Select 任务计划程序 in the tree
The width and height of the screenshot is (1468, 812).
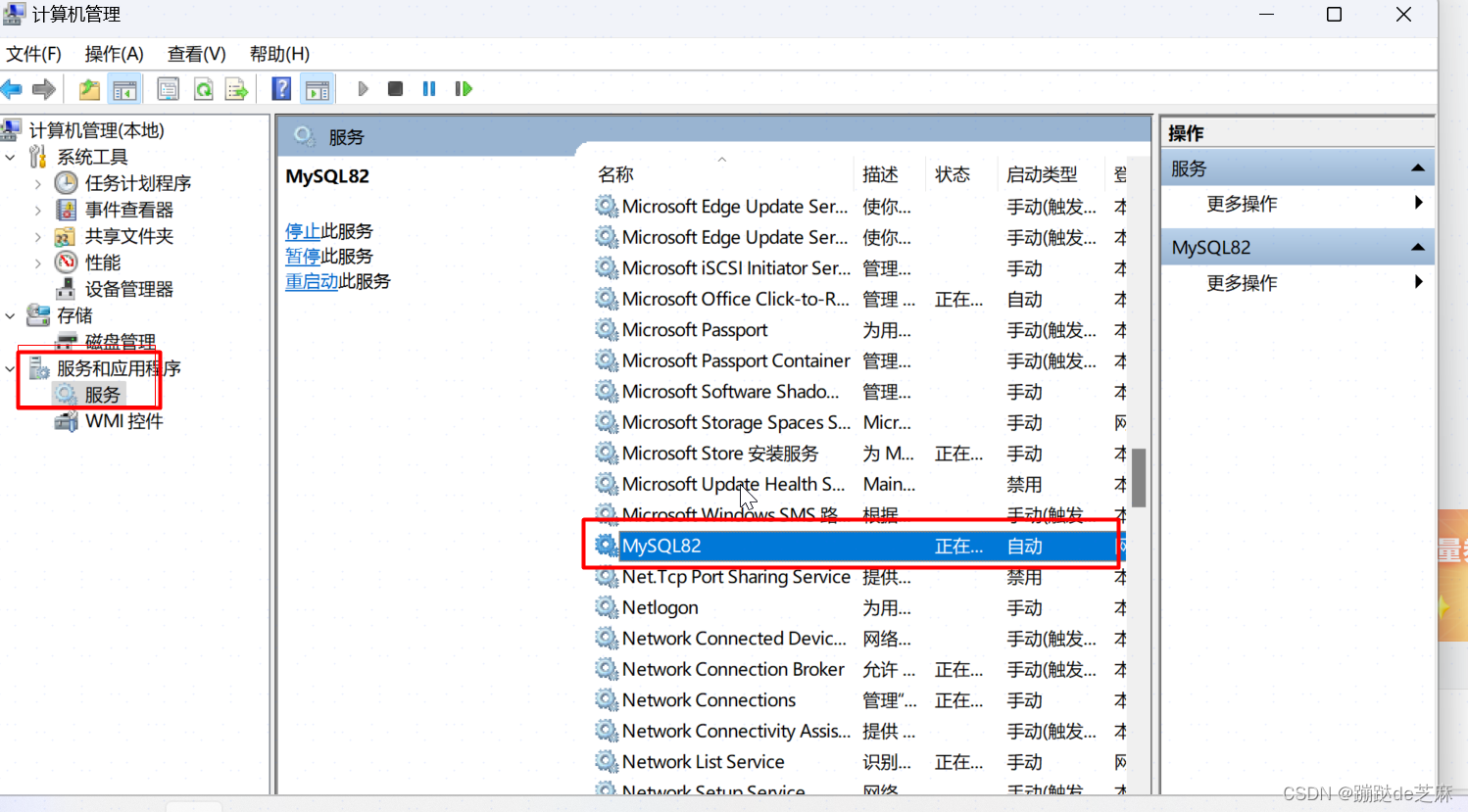pyautogui.click(x=137, y=183)
